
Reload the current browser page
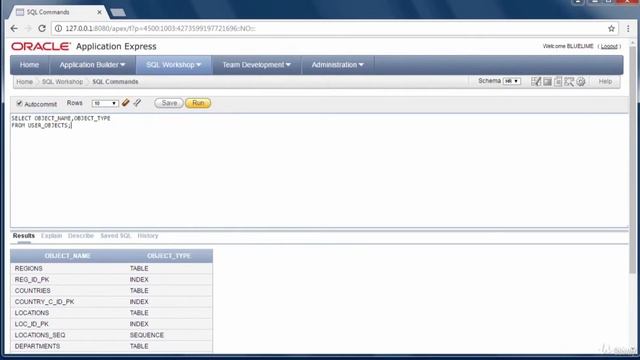point(42,29)
